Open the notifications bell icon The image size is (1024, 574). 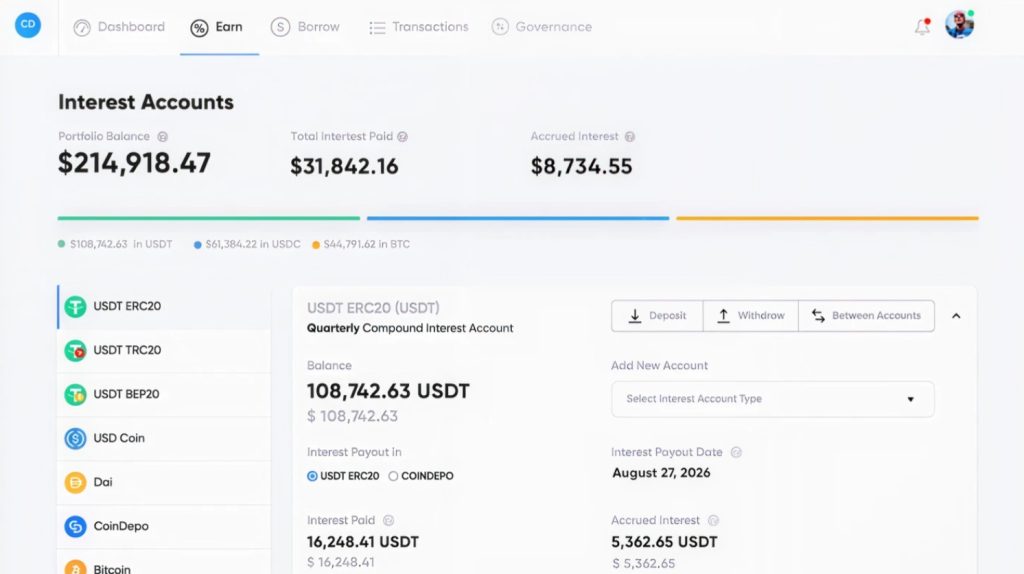pyautogui.click(x=922, y=27)
